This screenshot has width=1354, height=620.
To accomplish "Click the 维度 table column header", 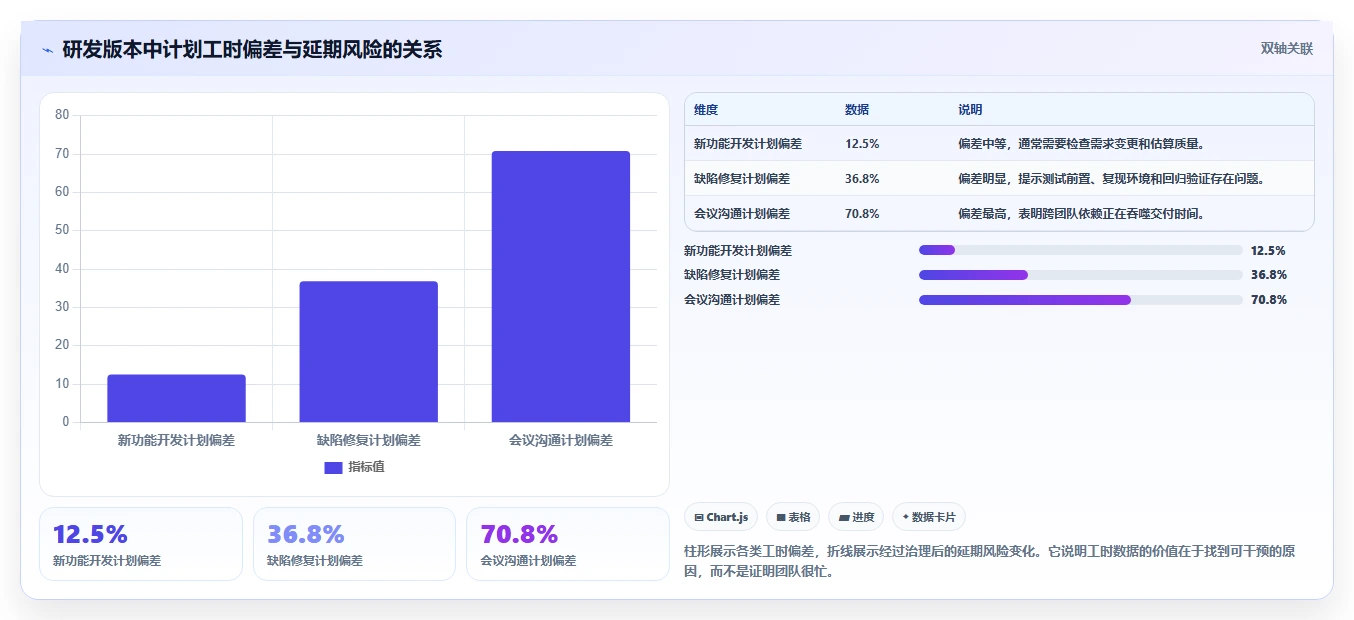I will coord(706,110).
